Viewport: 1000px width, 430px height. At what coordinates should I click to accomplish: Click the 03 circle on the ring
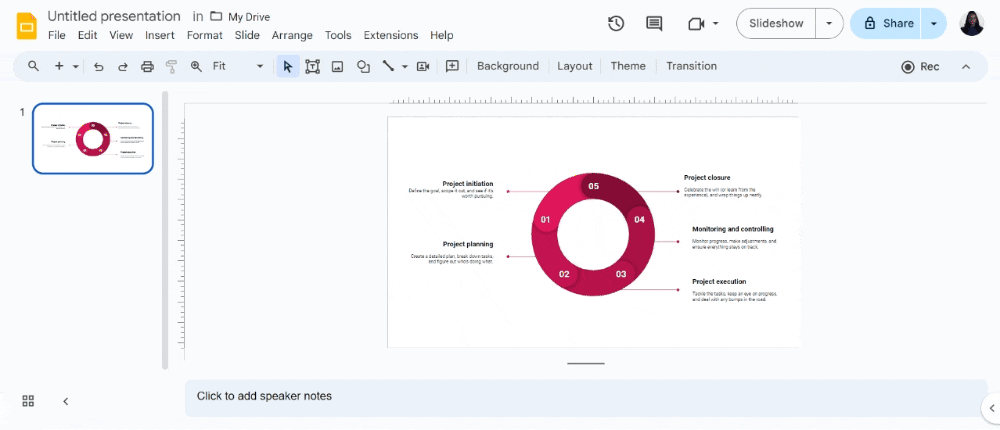tap(621, 274)
